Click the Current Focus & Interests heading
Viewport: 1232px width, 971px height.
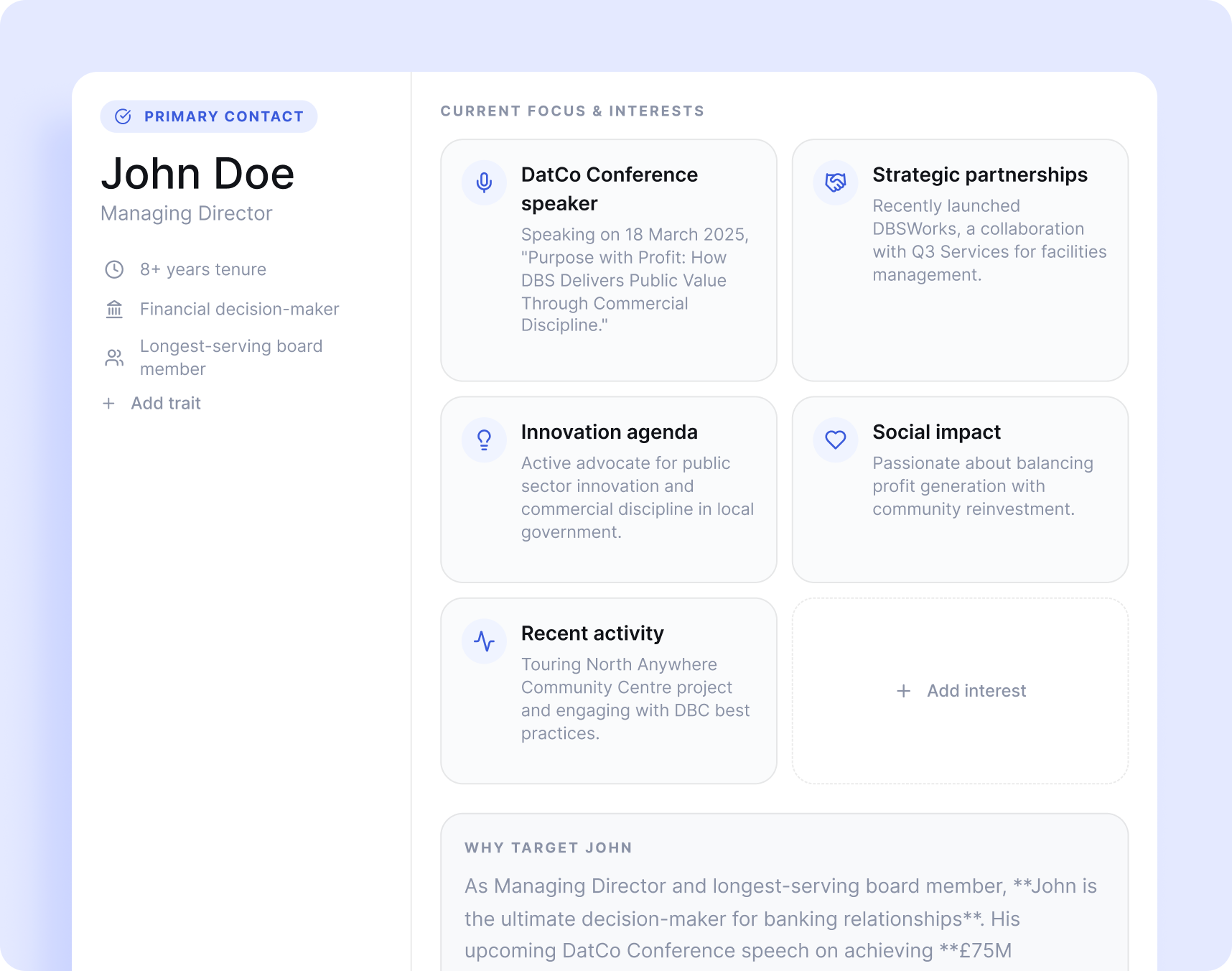572,111
